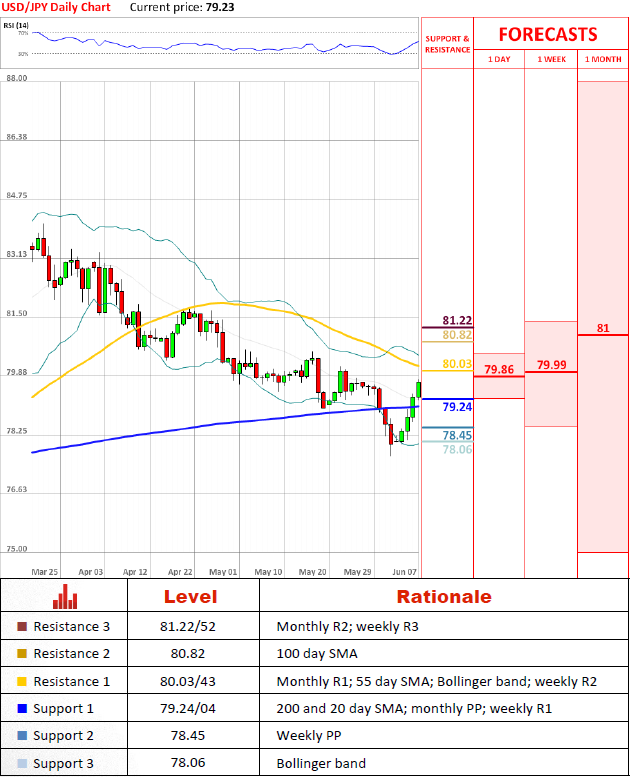Image resolution: width=630 pixels, height=777 pixels.
Task: Click the USD/JPY Daily Chart title
Action: click(x=56, y=7)
